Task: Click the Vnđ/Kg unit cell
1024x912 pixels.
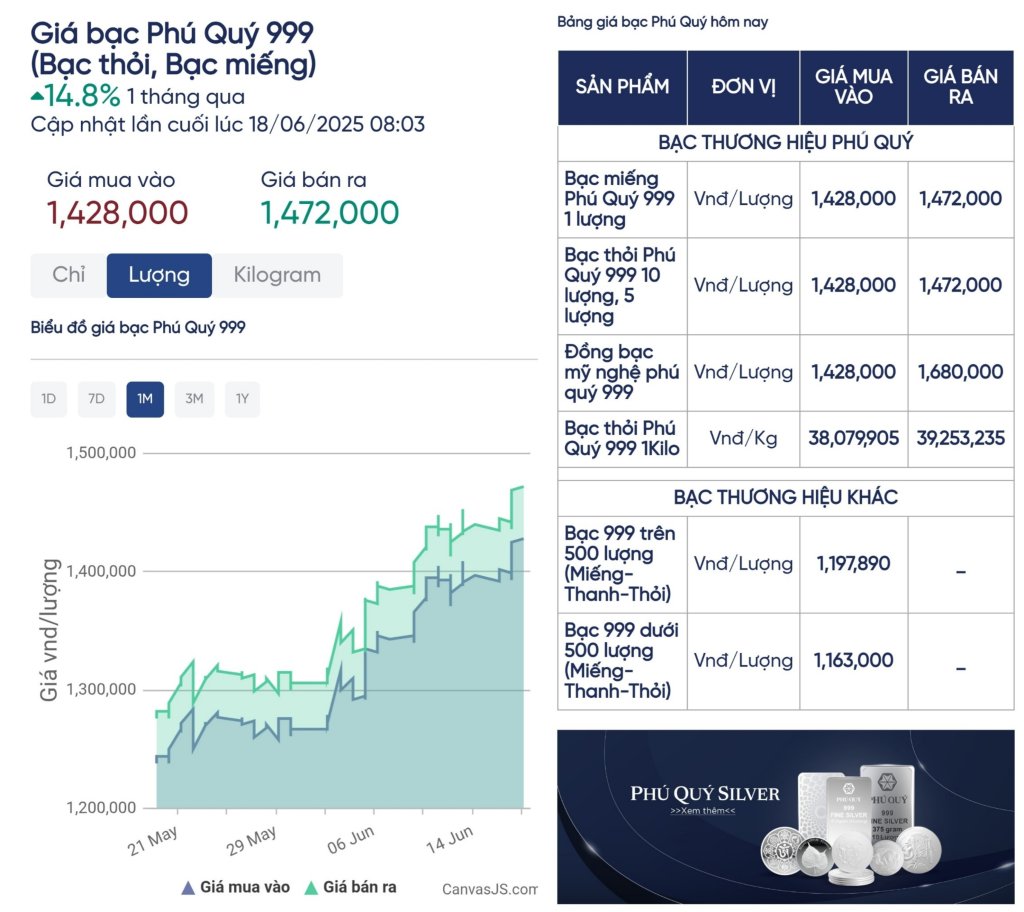Action: [x=743, y=439]
